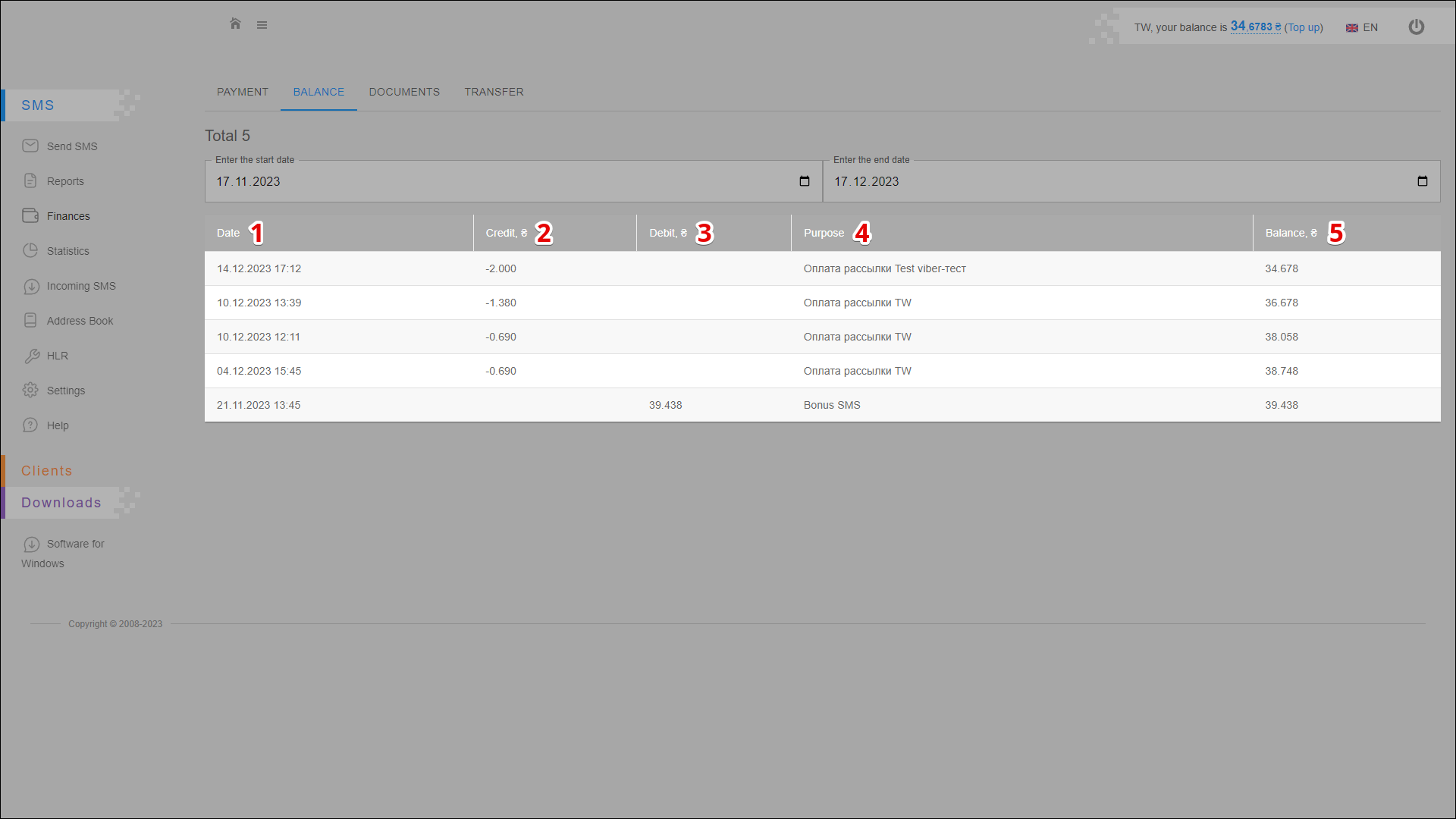Viewport: 1456px width, 819px height.
Task: Click the start date input field
Action: pos(493,181)
